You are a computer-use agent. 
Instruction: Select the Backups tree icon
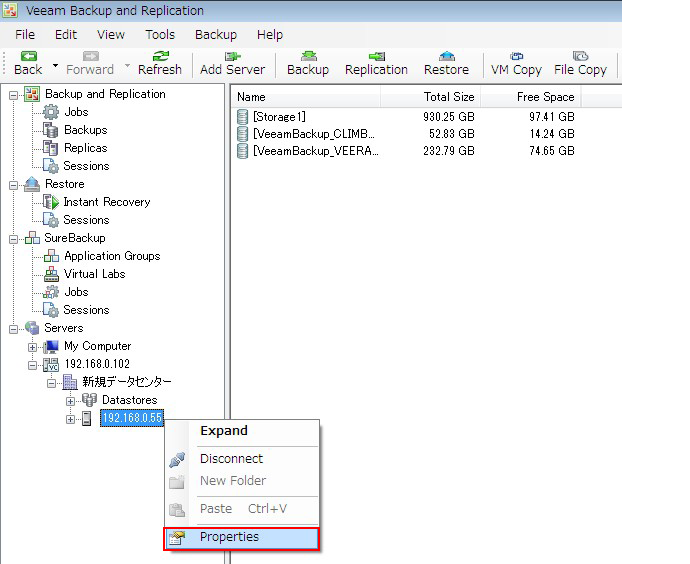click(51, 130)
